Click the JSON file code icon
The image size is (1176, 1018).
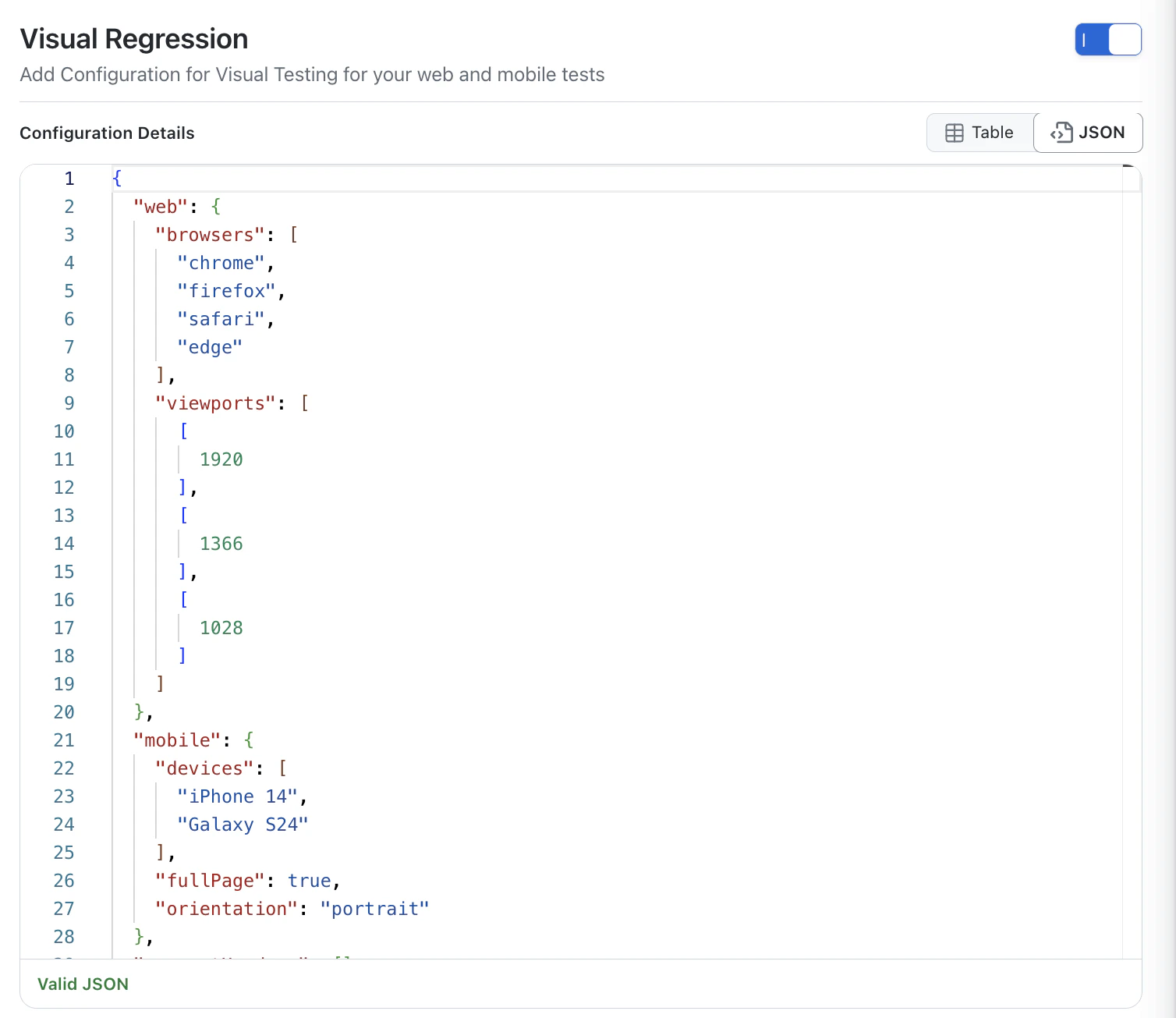tap(1061, 133)
